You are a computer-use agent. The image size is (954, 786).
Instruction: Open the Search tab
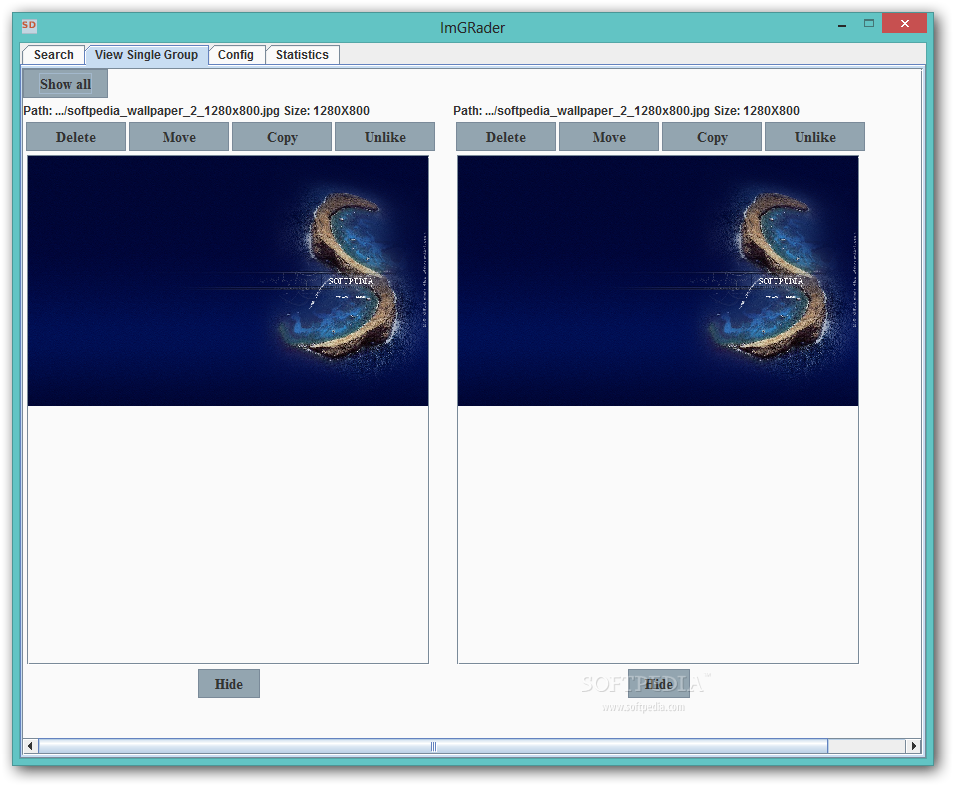(54, 55)
